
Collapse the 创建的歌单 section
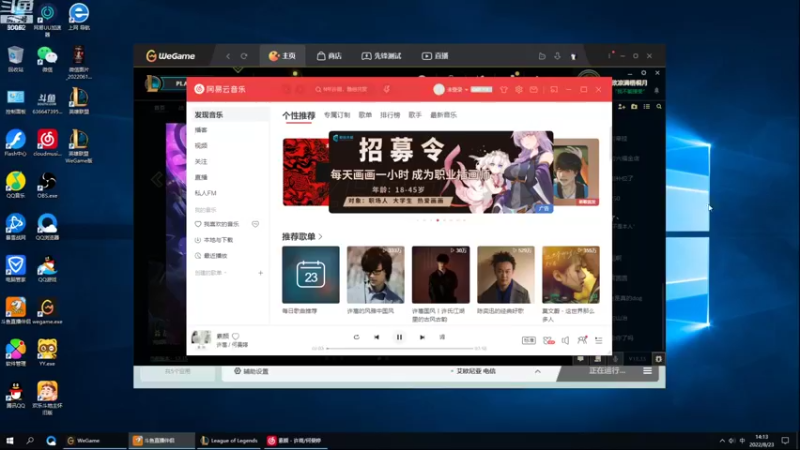211,273
